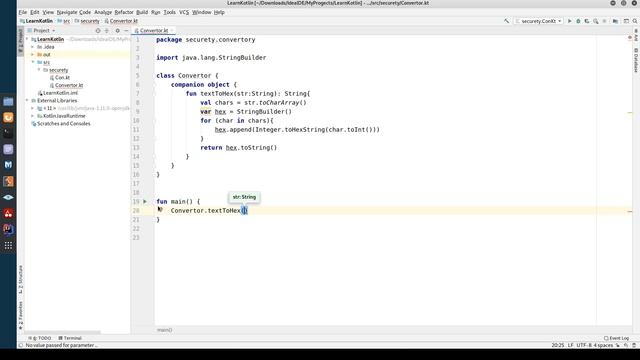The image size is (640, 360).
Task: Click the collapse all icon in Project panel
Action: point(107,31)
